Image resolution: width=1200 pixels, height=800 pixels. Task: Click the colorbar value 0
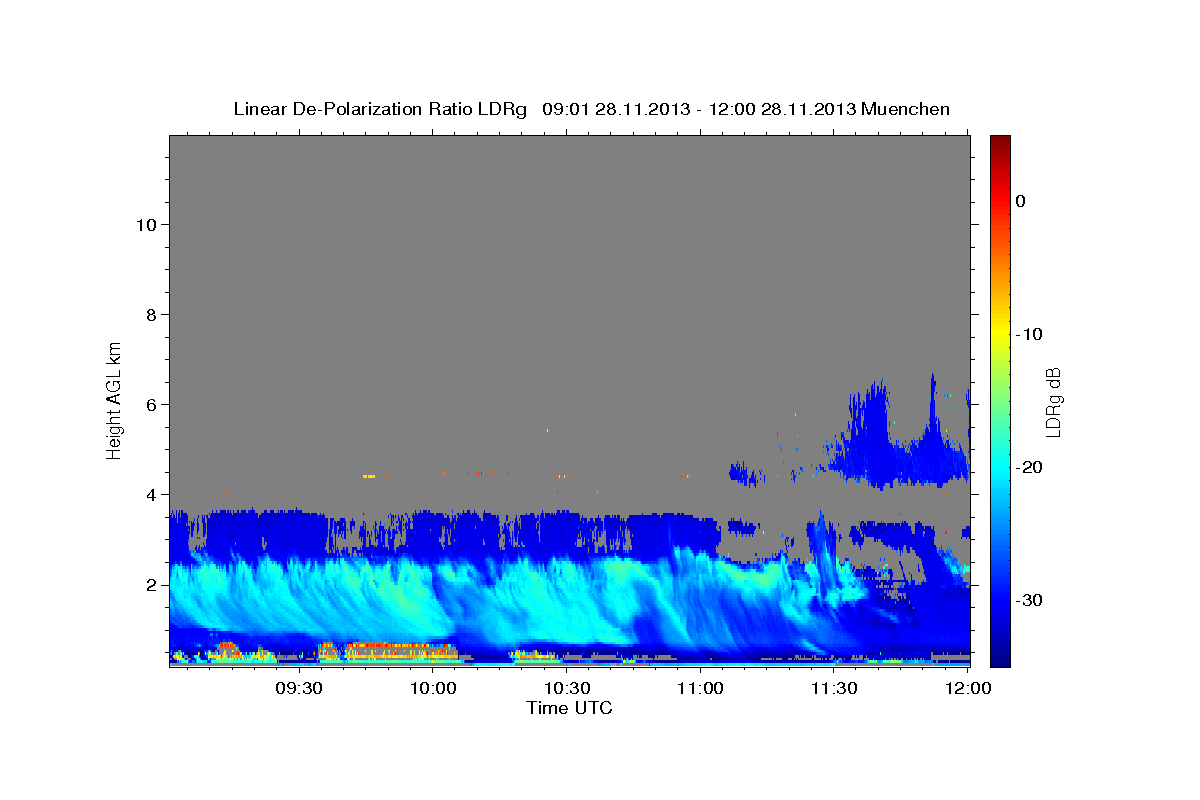(1020, 201)
